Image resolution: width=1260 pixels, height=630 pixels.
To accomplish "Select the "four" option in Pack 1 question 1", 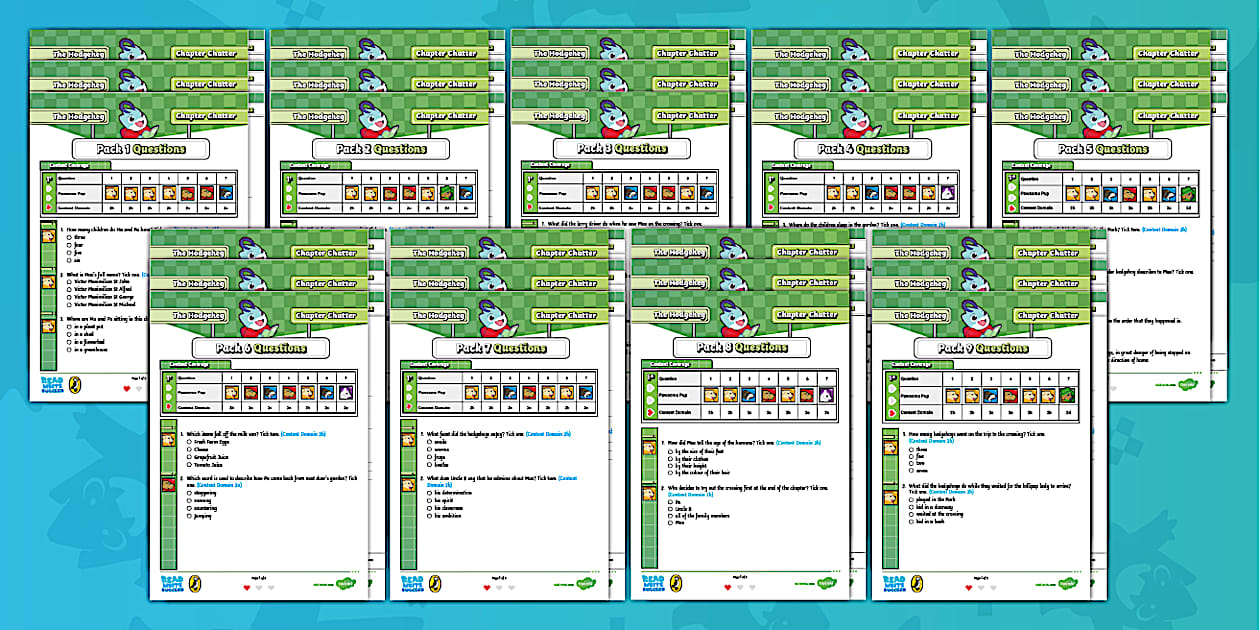I will coord(77,244).
